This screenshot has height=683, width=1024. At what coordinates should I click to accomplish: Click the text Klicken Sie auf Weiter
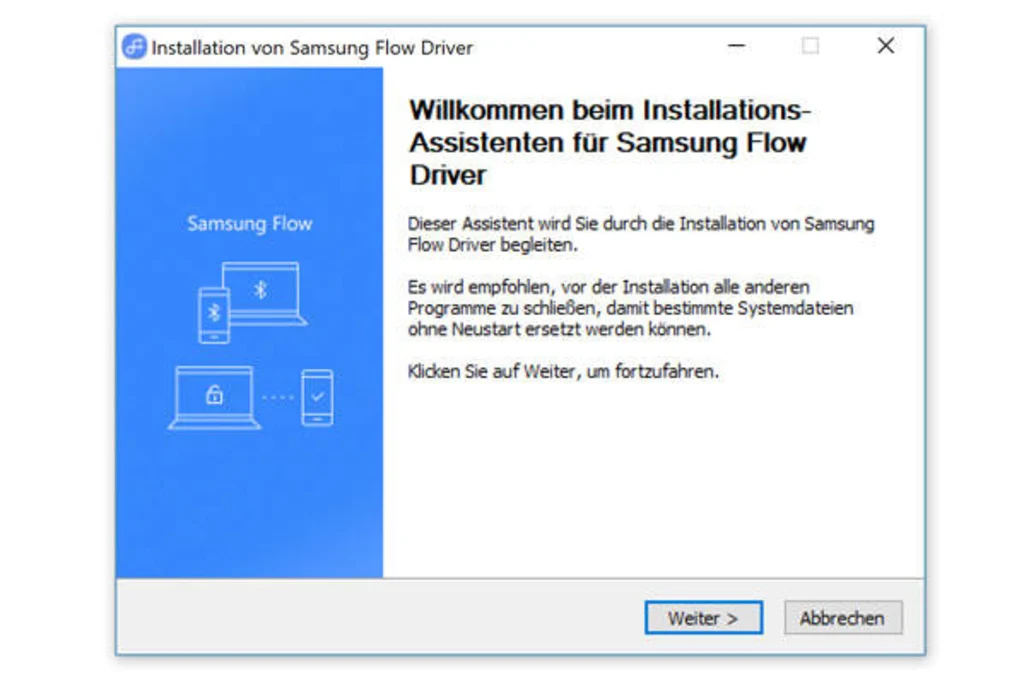(x=492, y=372)
